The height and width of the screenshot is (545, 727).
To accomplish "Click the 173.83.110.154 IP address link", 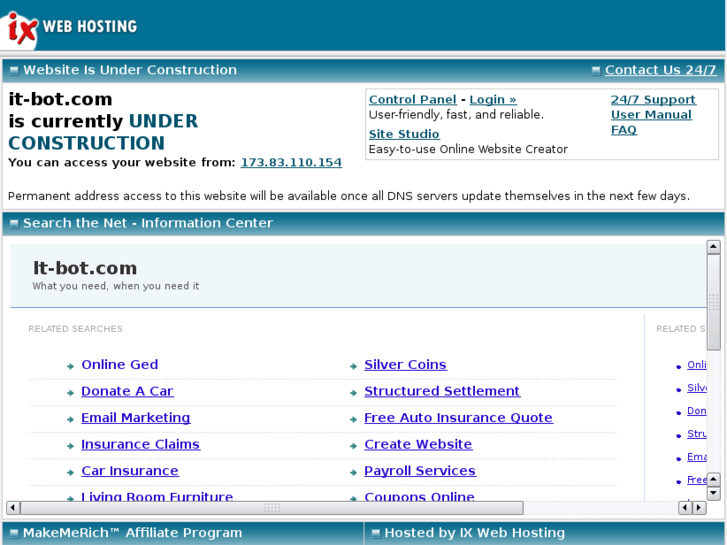I will pyautogui.click(x=291, y=162).
